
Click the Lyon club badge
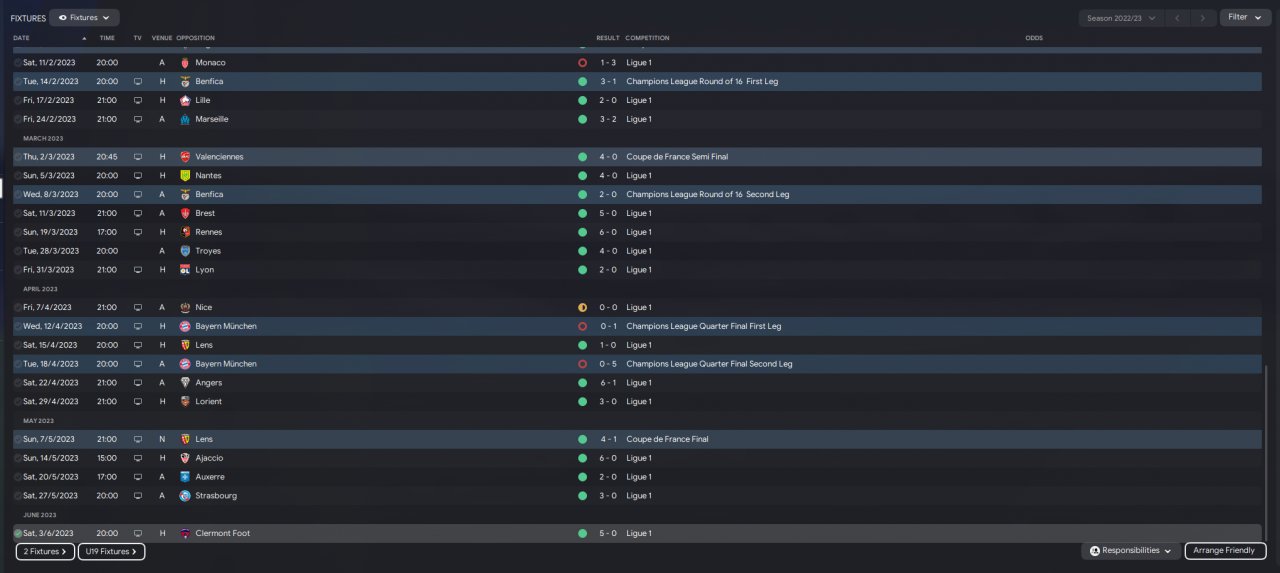pos(184,270)
